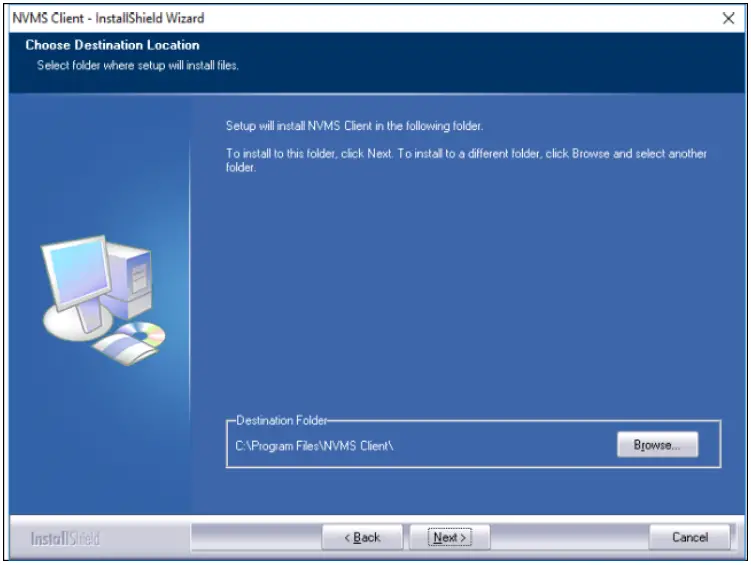Click the NVMS Client - InstallShield Wizard title
The image size is (751, 565).
point(108,18)
